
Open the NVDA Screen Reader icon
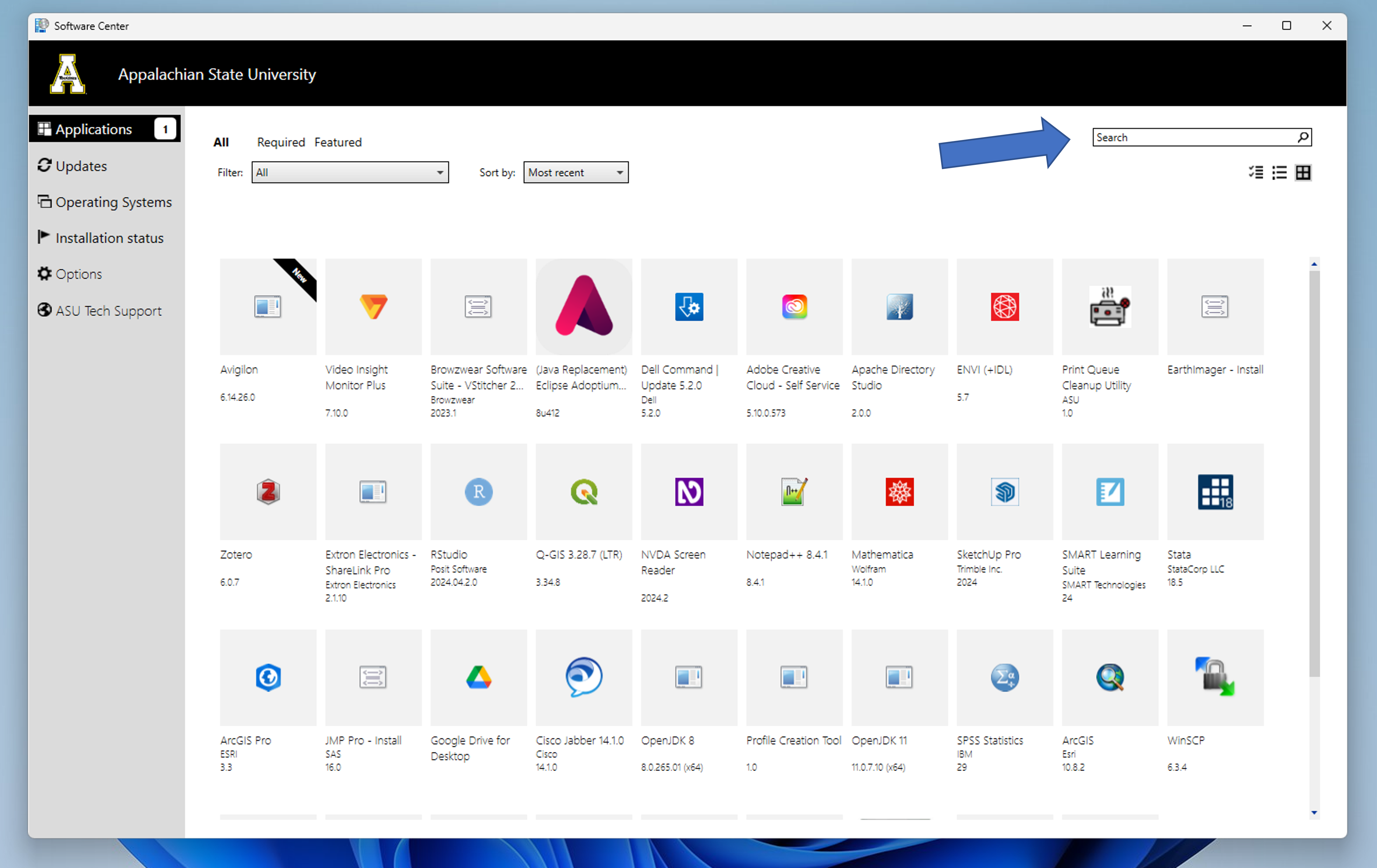click(x=689, y=492)
